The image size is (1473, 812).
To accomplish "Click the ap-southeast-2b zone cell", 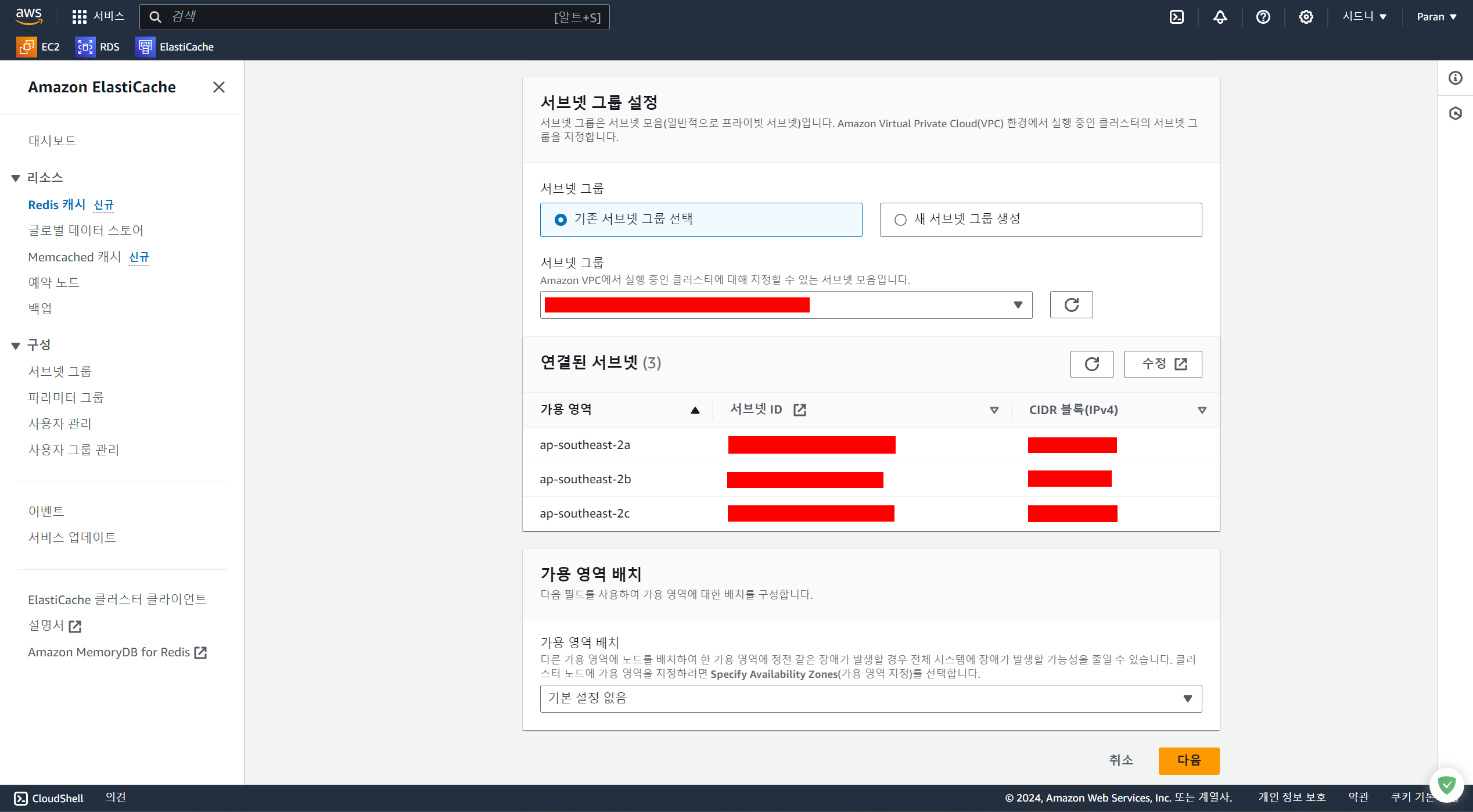I will pyautogui.click(x=585, y=480).
